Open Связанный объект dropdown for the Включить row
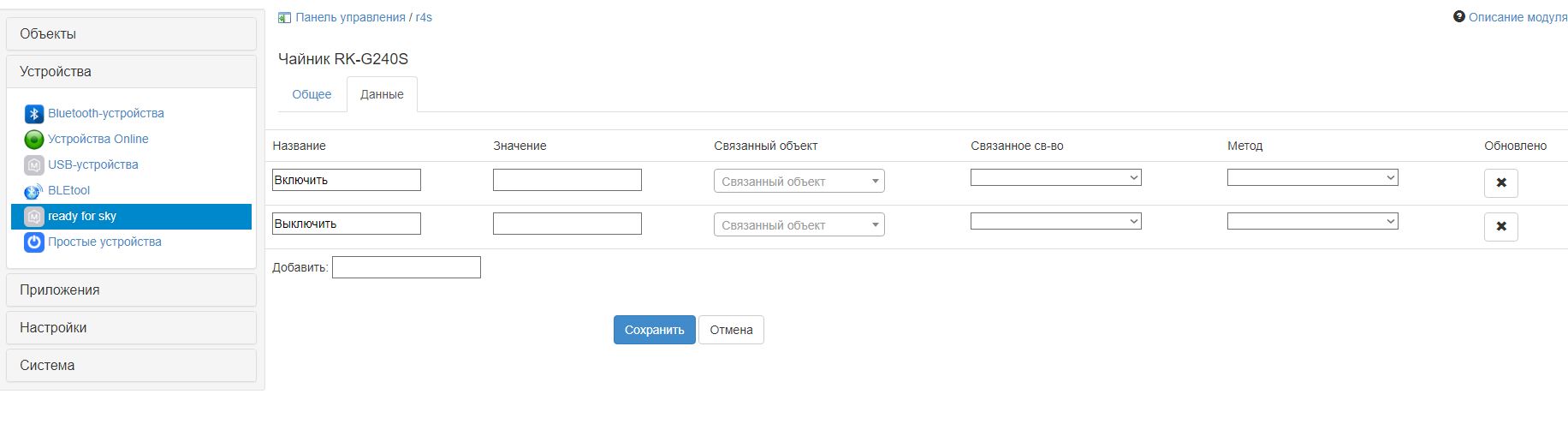 click(799, 182)
